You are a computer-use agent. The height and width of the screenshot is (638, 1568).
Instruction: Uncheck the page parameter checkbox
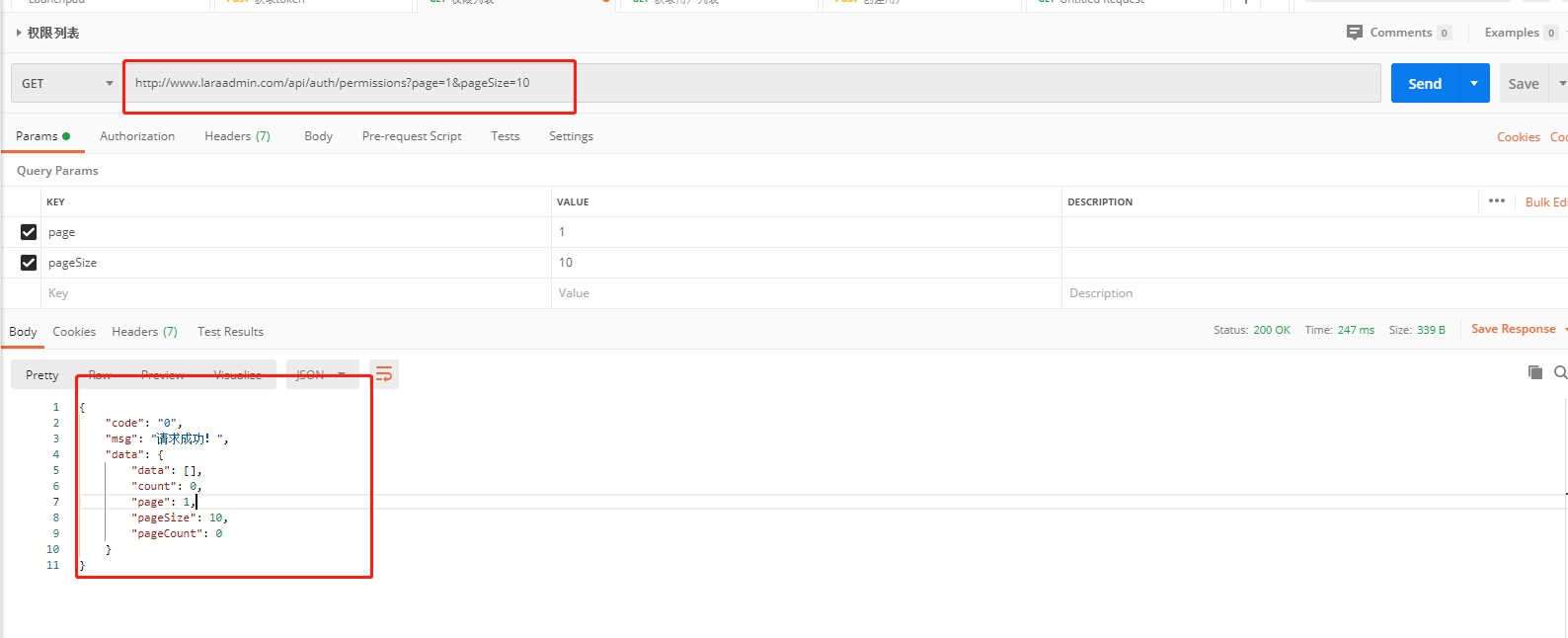[29, 232]
